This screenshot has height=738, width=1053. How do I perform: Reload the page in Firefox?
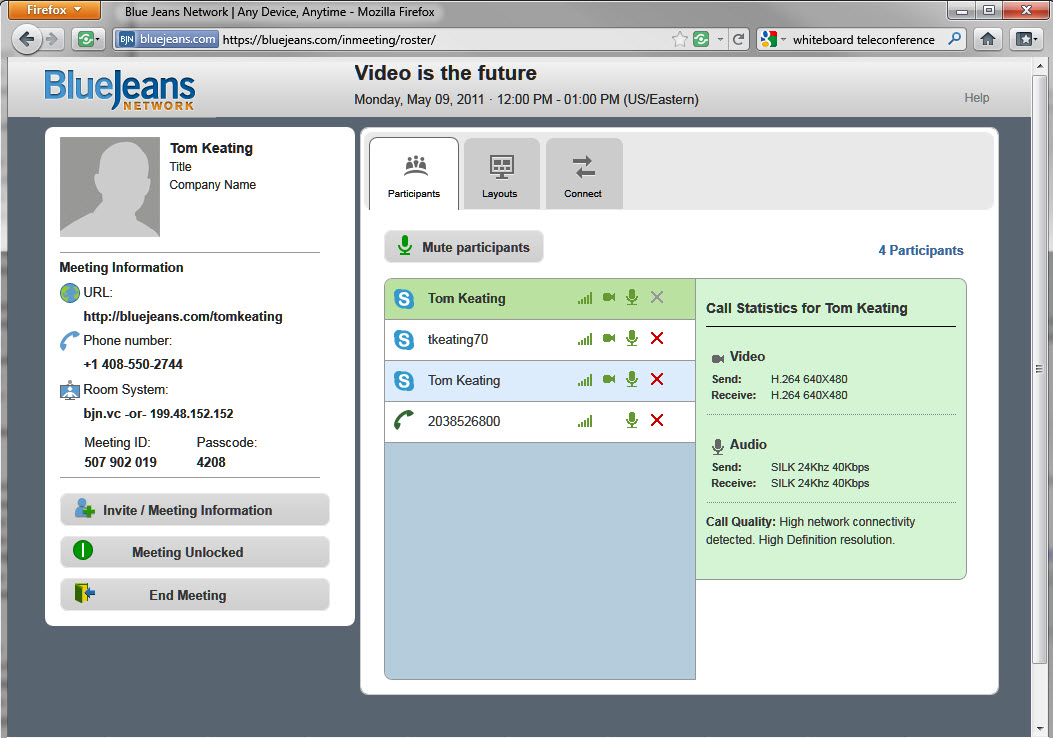[x=739, y=40]
